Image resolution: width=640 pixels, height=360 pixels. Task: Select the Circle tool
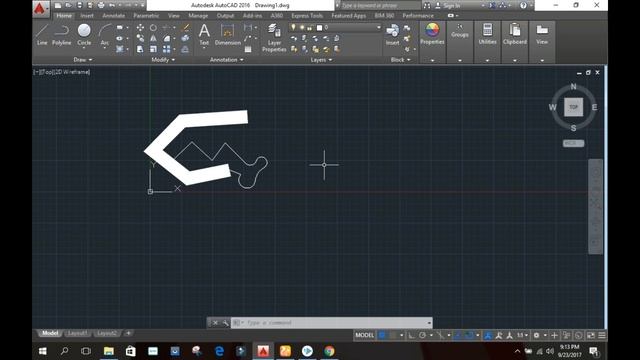84,34
